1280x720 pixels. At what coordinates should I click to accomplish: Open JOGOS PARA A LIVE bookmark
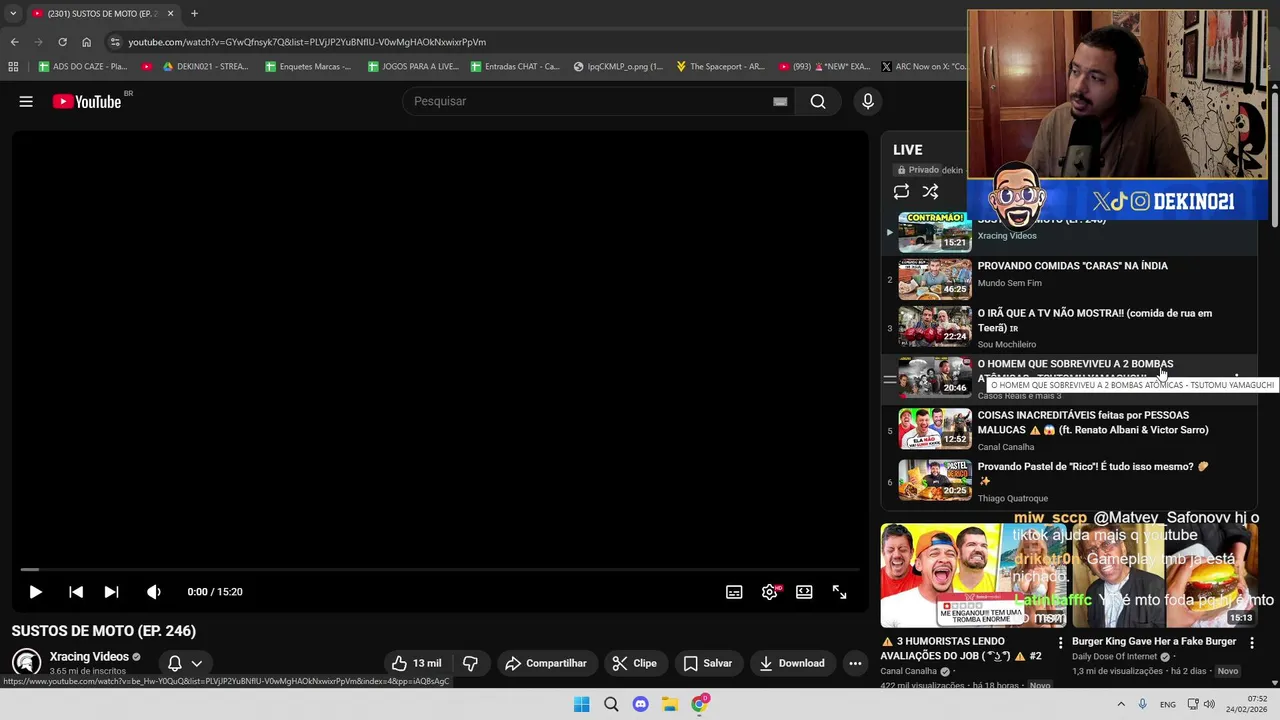412,67
